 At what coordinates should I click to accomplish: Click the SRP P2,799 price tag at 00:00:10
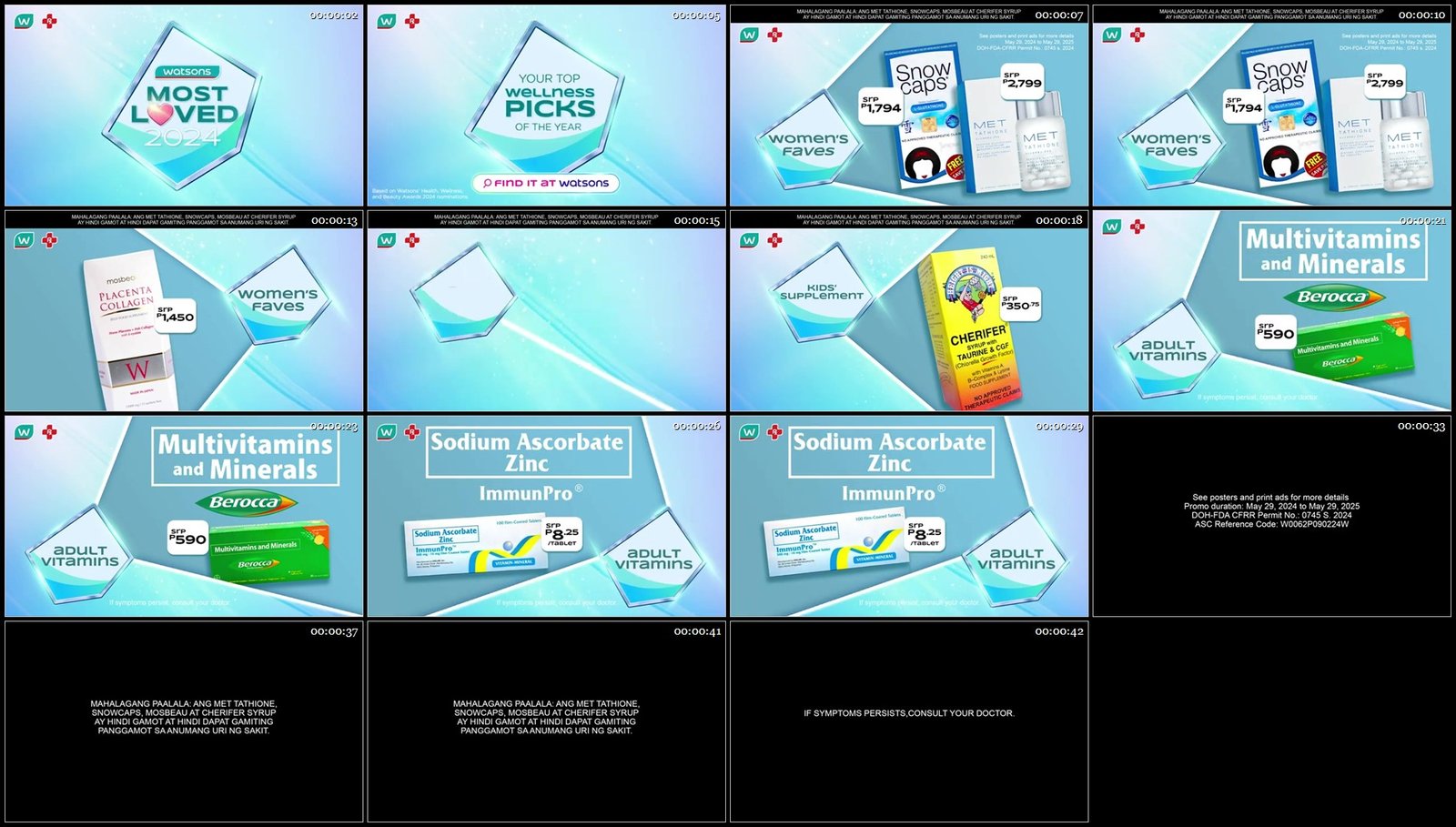pos(1385,80)
